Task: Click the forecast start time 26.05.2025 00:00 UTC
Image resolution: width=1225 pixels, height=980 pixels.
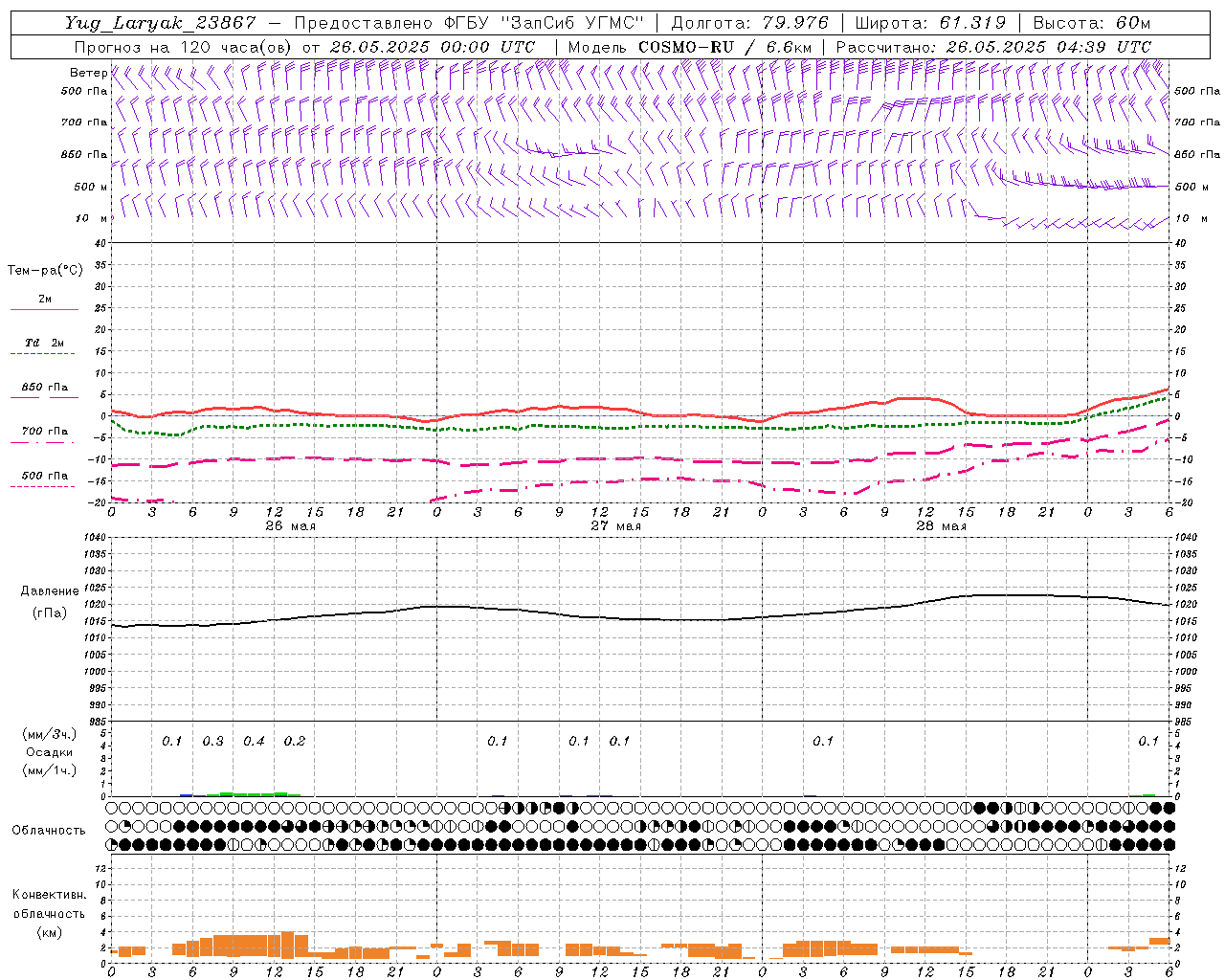Action: (x=433, y=47)
